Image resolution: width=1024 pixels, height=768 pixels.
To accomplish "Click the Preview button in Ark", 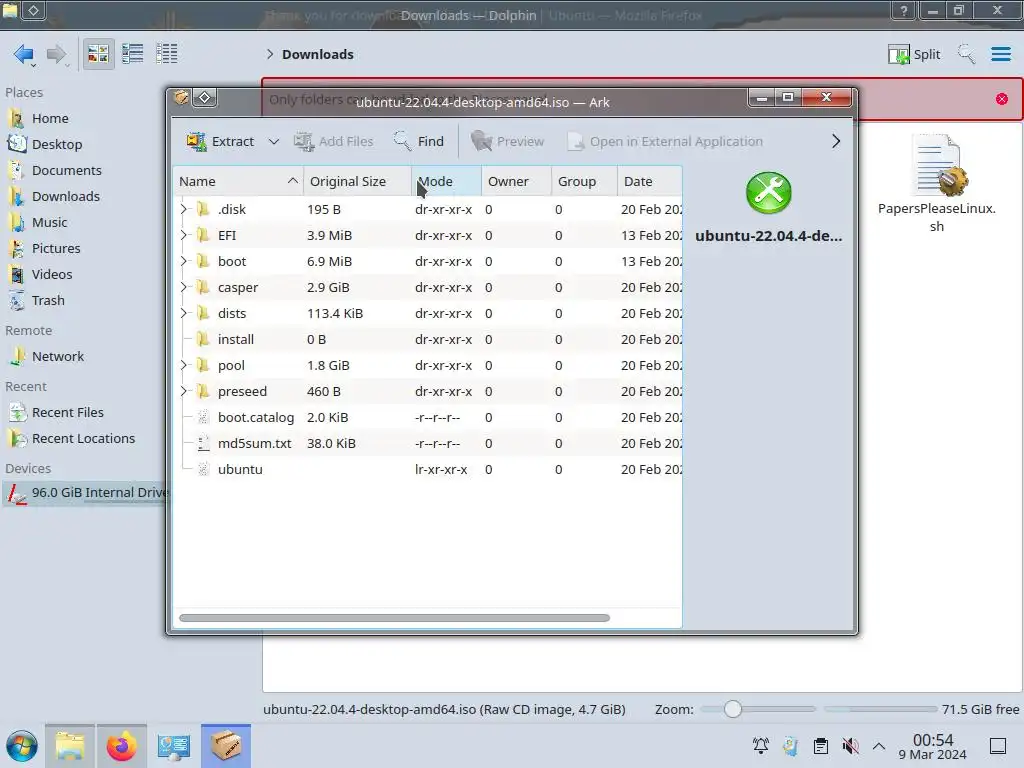I will pyautogui.click(x=507, y=141).
